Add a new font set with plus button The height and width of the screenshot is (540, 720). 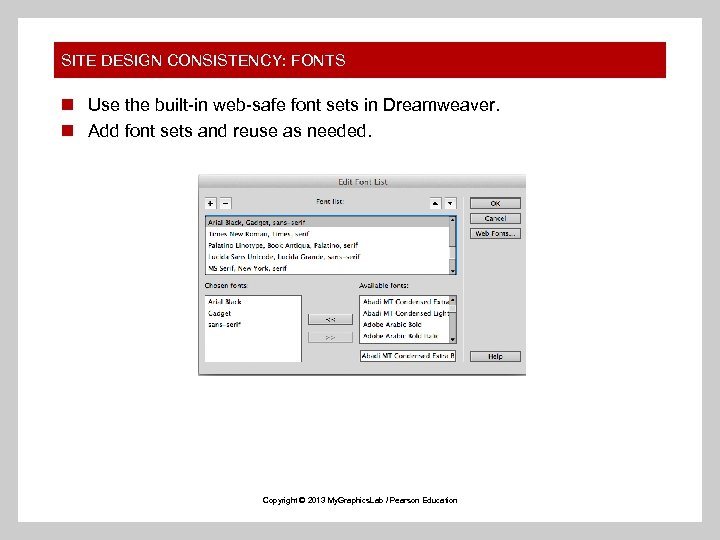coord(210,203)
